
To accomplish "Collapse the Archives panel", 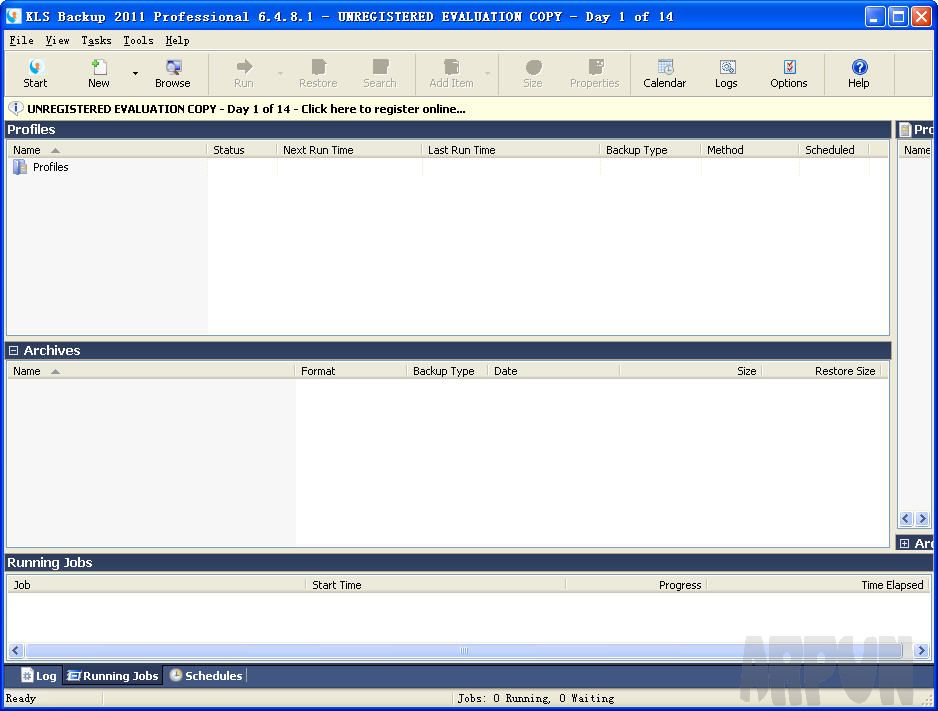I will (13, 350).
